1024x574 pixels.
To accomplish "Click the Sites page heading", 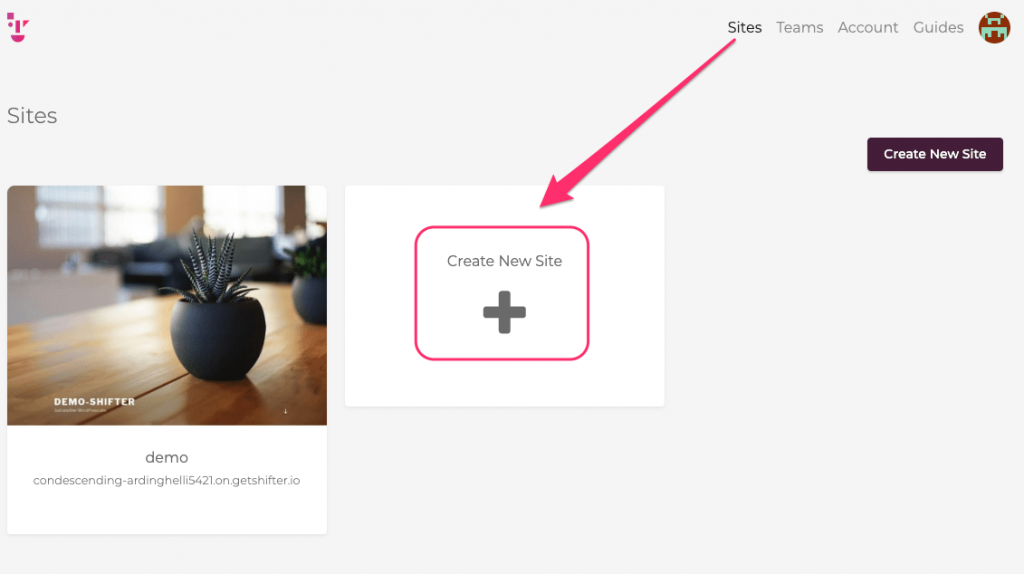I will pos(32,116).
